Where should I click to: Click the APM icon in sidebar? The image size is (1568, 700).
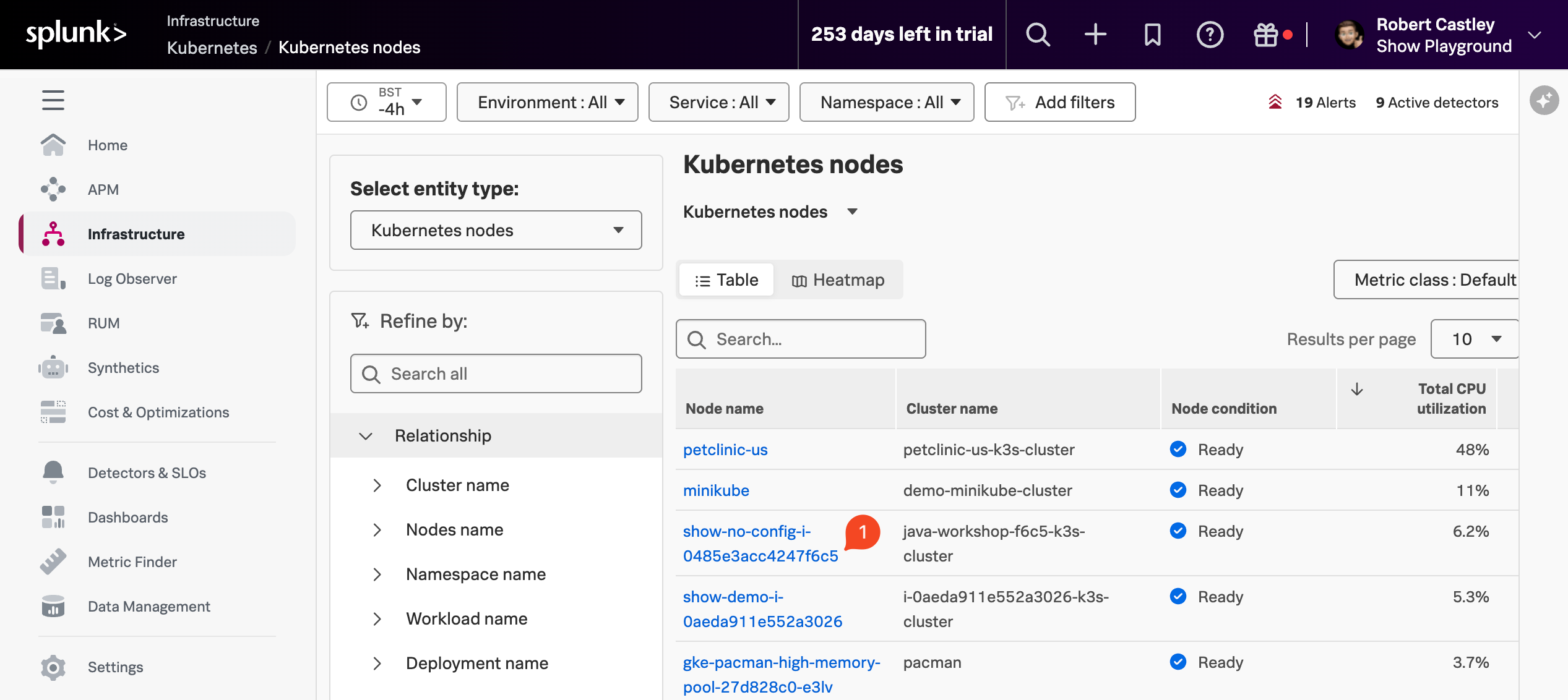point(53,189)
